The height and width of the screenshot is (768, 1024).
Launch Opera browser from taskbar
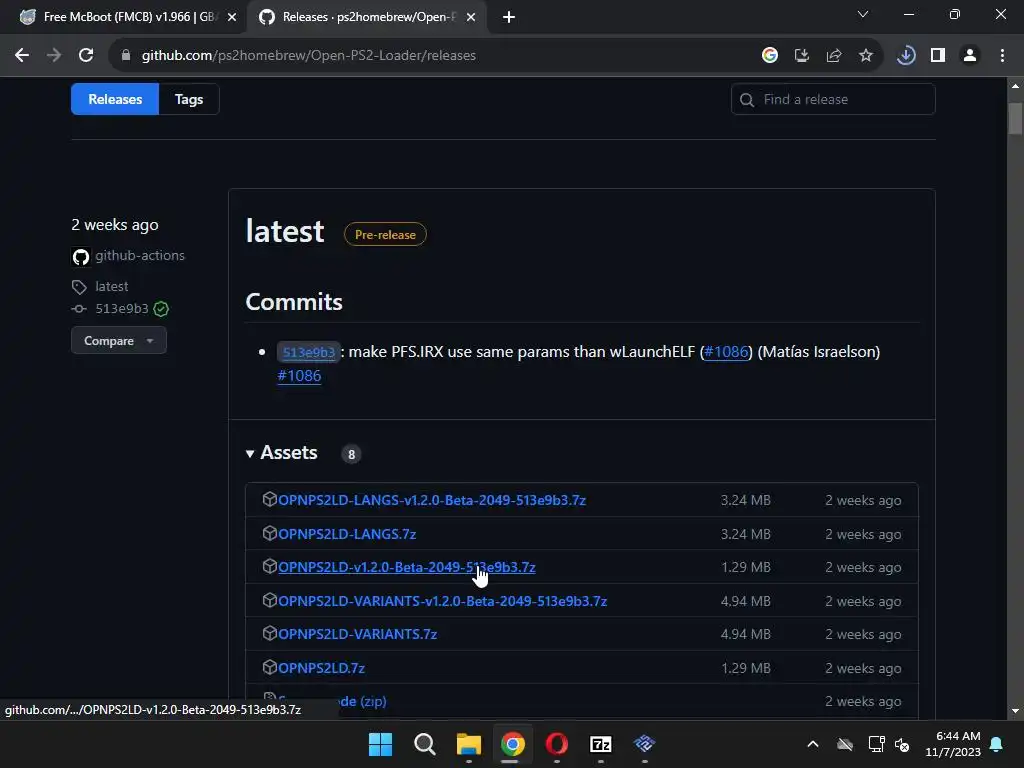pyautogui.click(x=556, y=744)
